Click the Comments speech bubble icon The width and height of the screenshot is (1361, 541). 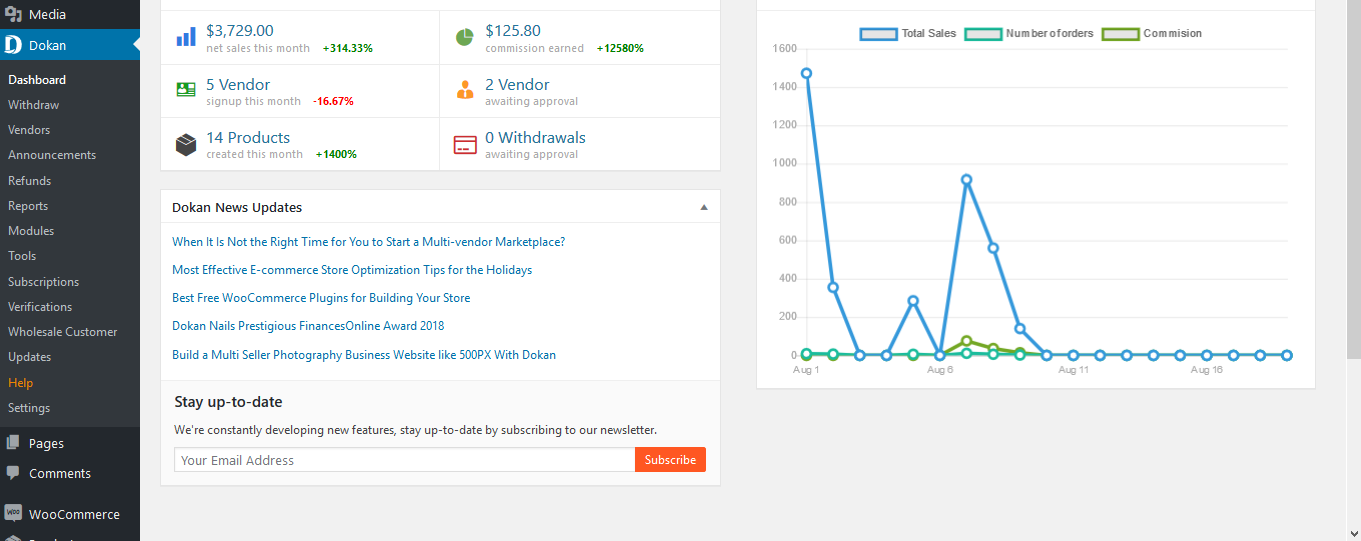[13, 473]
